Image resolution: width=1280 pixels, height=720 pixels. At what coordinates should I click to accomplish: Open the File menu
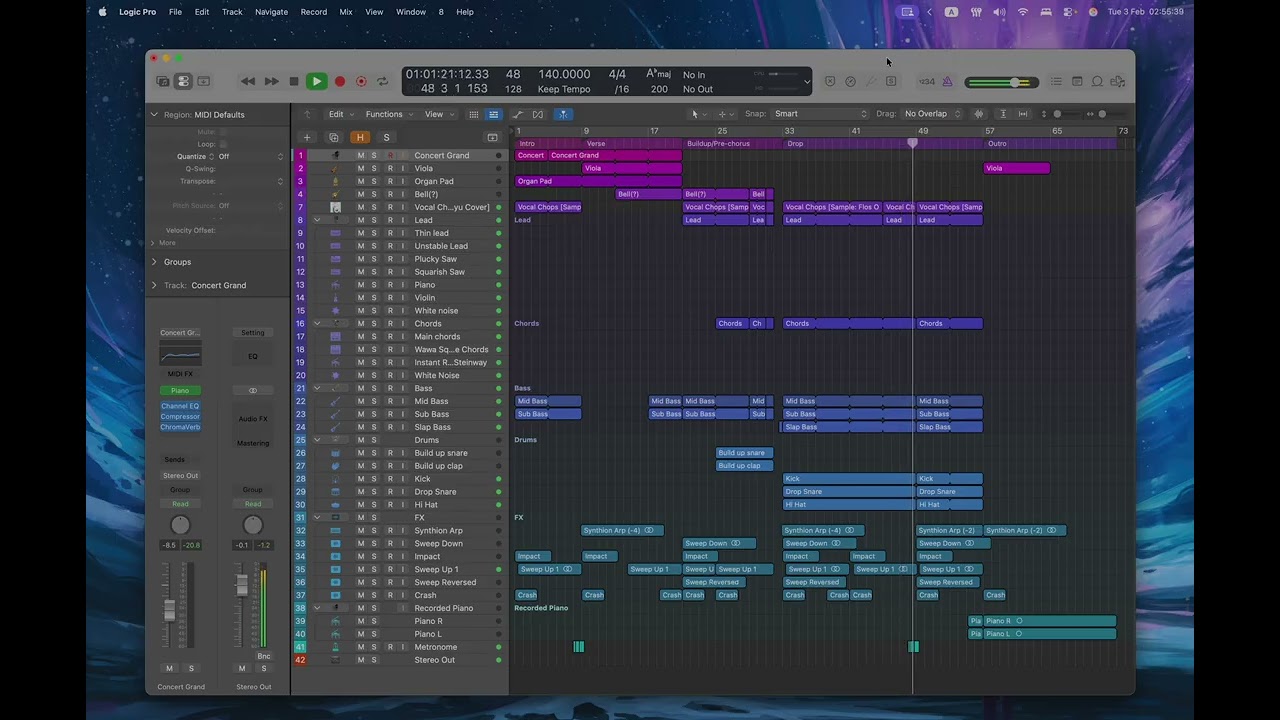[175, 12]
